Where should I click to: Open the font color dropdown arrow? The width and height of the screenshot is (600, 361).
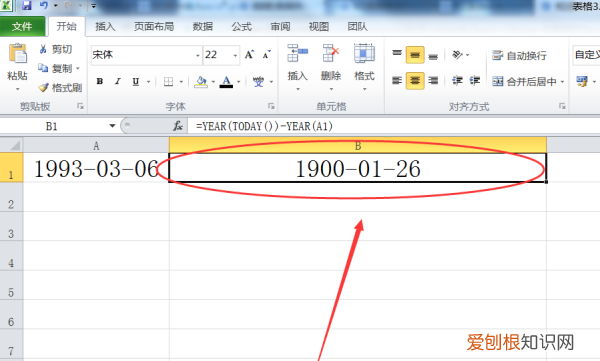(x=238, y=82)
